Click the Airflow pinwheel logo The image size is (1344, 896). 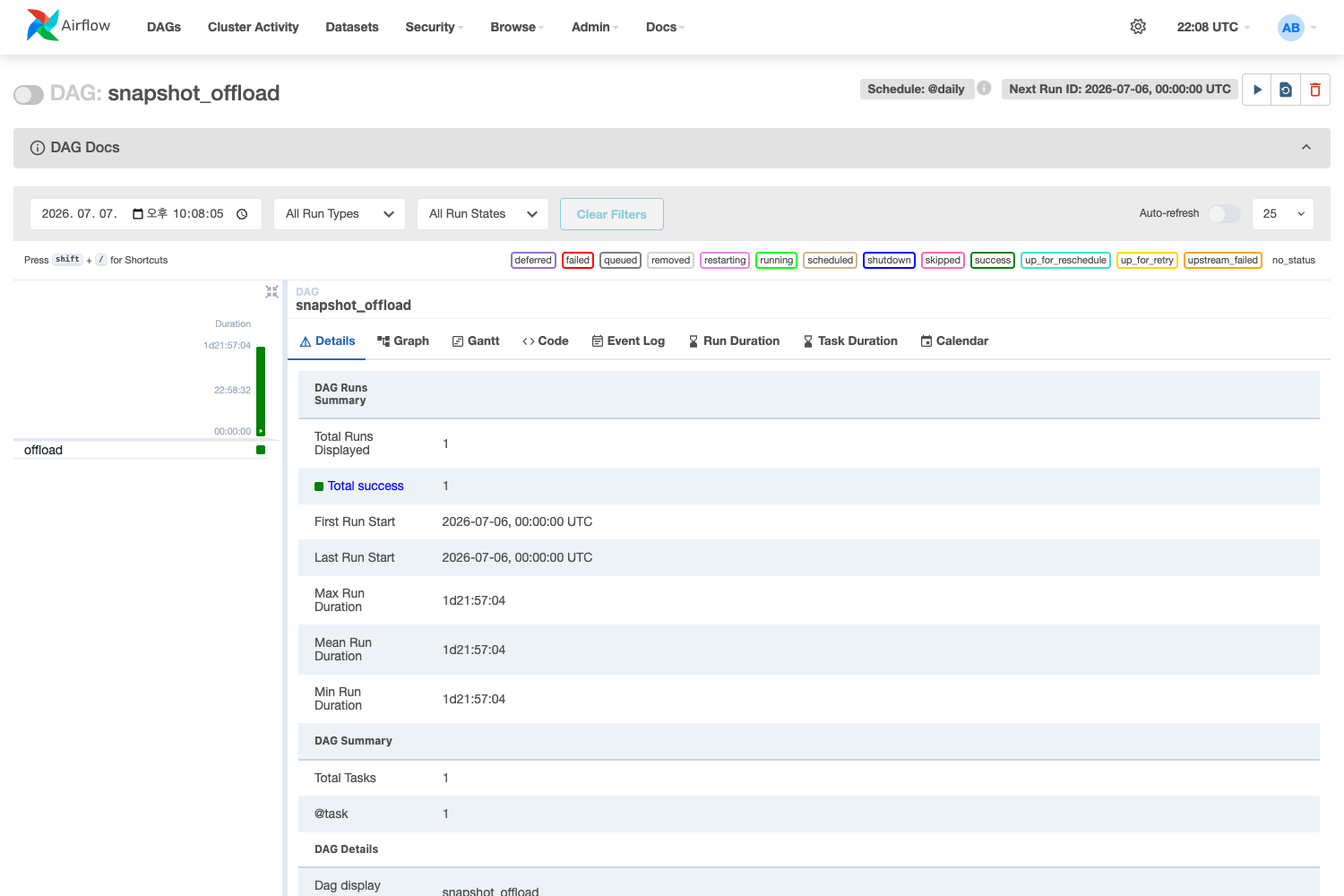click(x=42, y=26)
